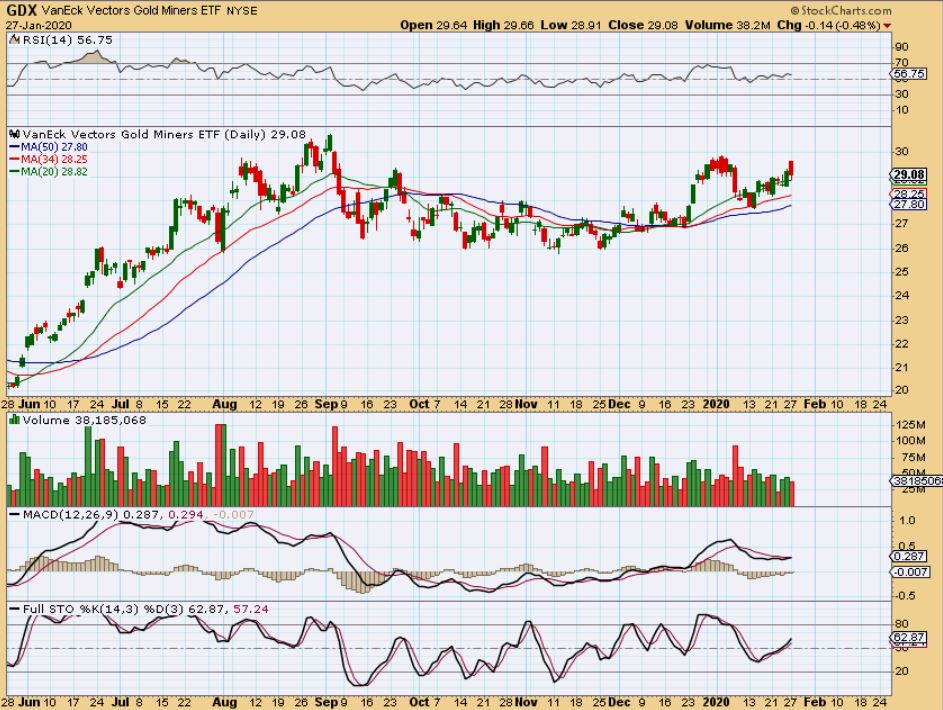Click the RSI(14) 56.75 panel label
Screen dimensions: 943x710
(67, 40)
